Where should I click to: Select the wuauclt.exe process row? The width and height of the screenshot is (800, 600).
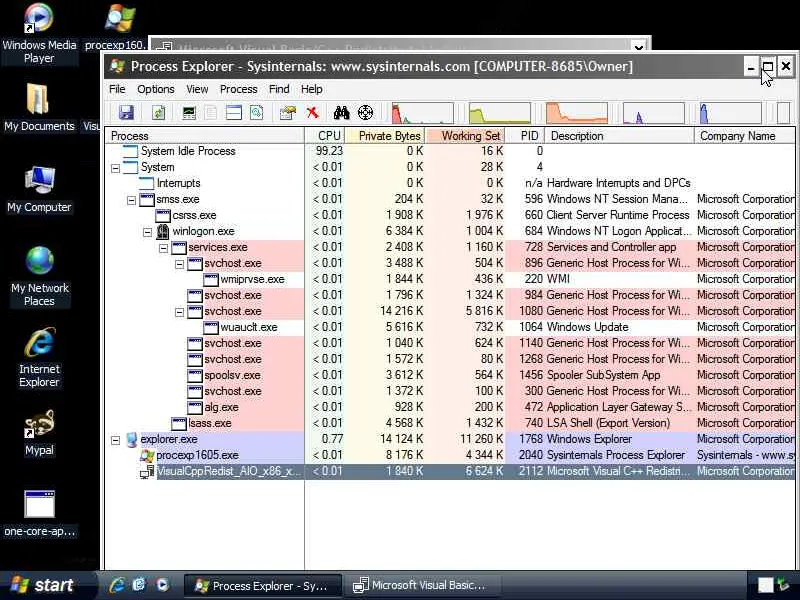[x=450, y=327]
